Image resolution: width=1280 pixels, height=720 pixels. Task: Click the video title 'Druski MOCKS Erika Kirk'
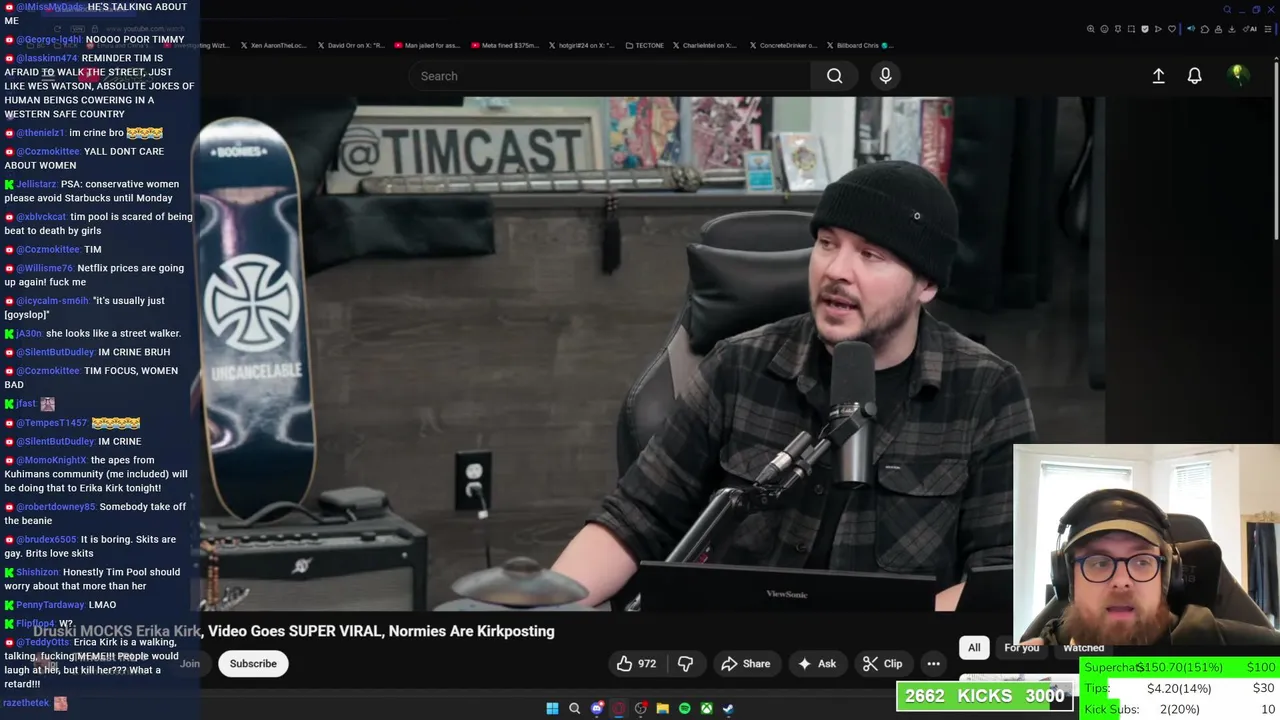click(x=294, y=631)
